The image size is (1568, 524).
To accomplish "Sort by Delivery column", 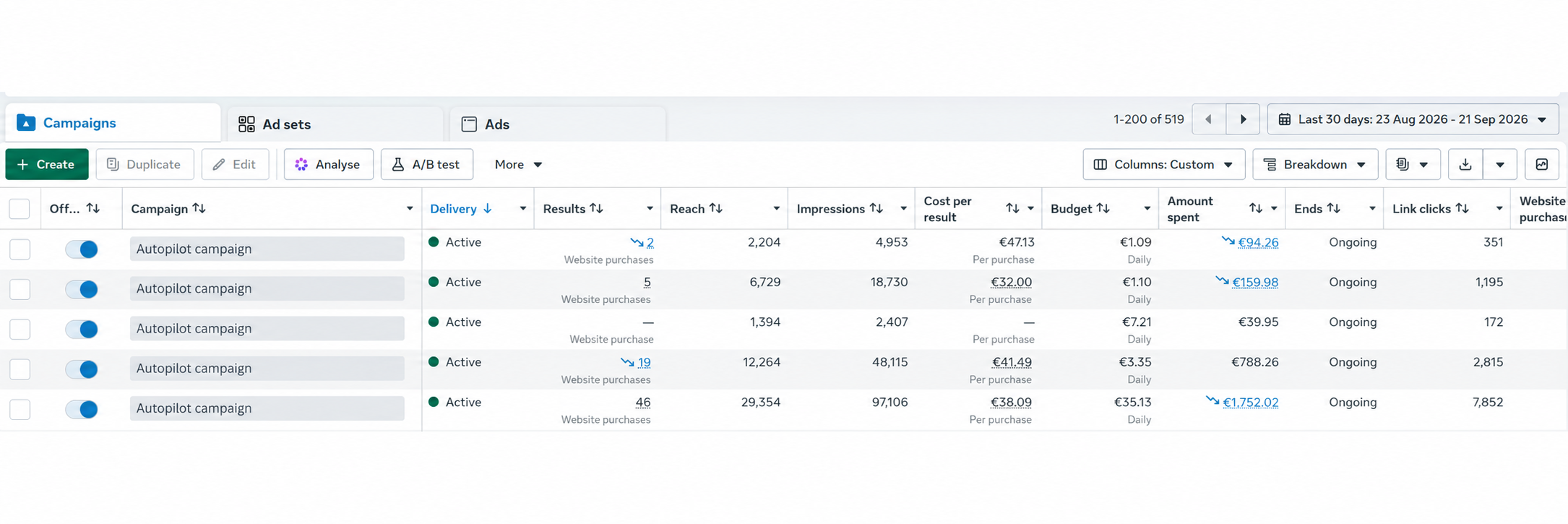I will [461, 209].
